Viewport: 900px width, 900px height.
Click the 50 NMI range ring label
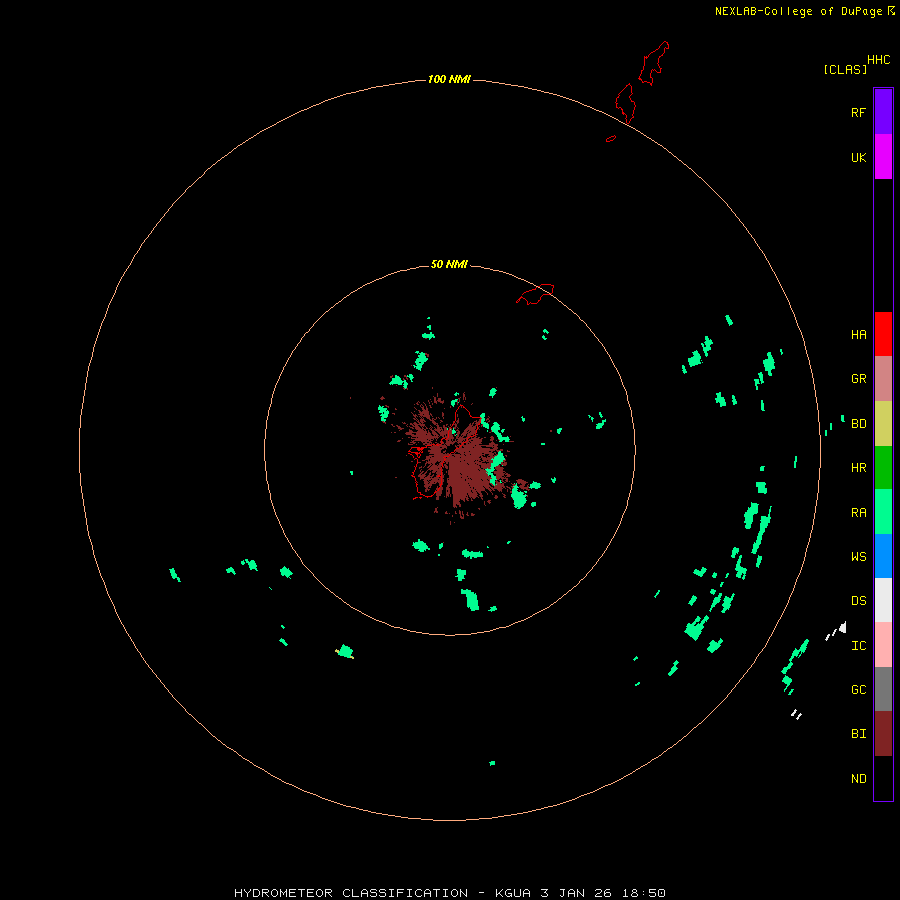click(449, 264)
